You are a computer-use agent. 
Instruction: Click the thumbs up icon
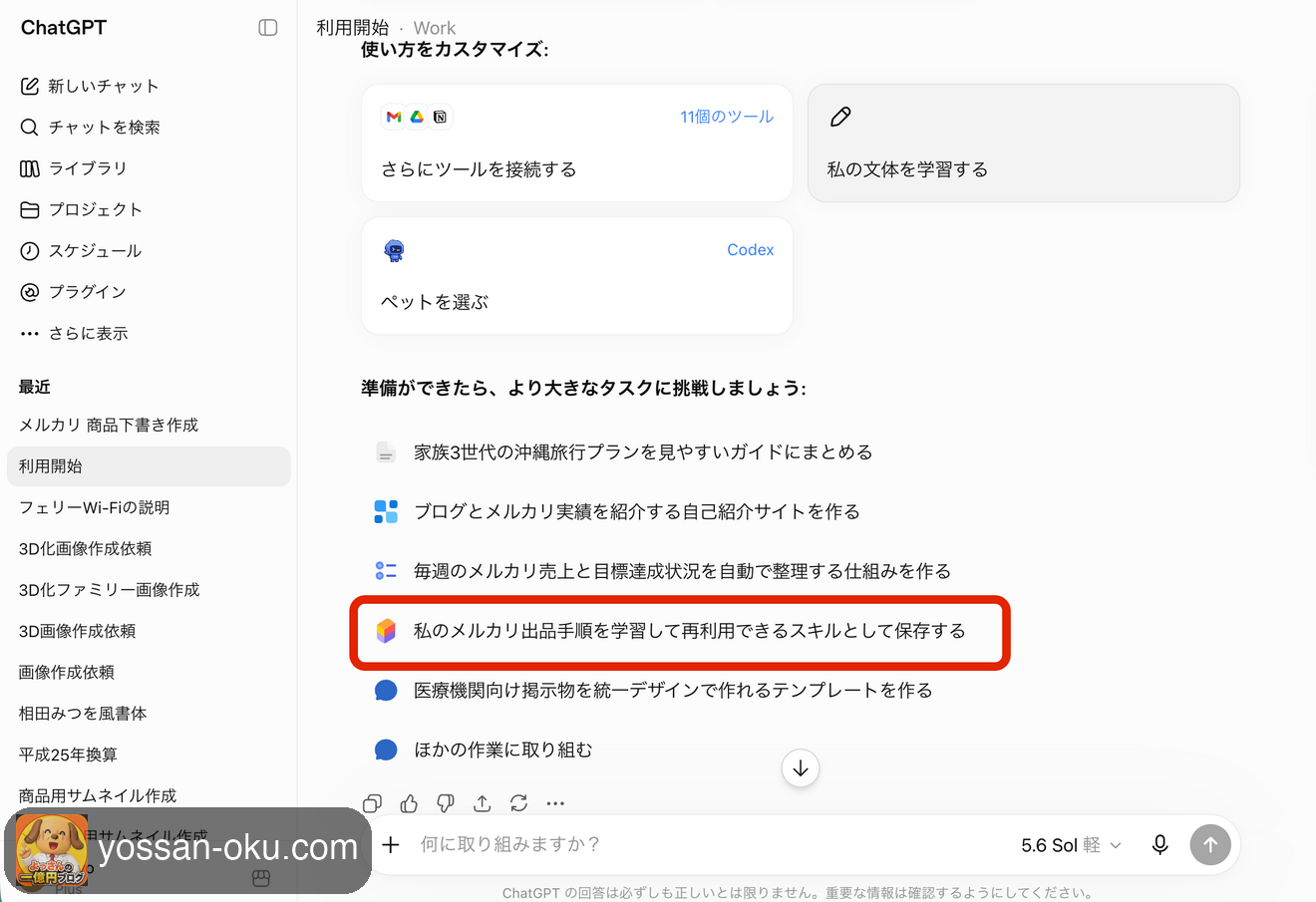pos(409,803)
